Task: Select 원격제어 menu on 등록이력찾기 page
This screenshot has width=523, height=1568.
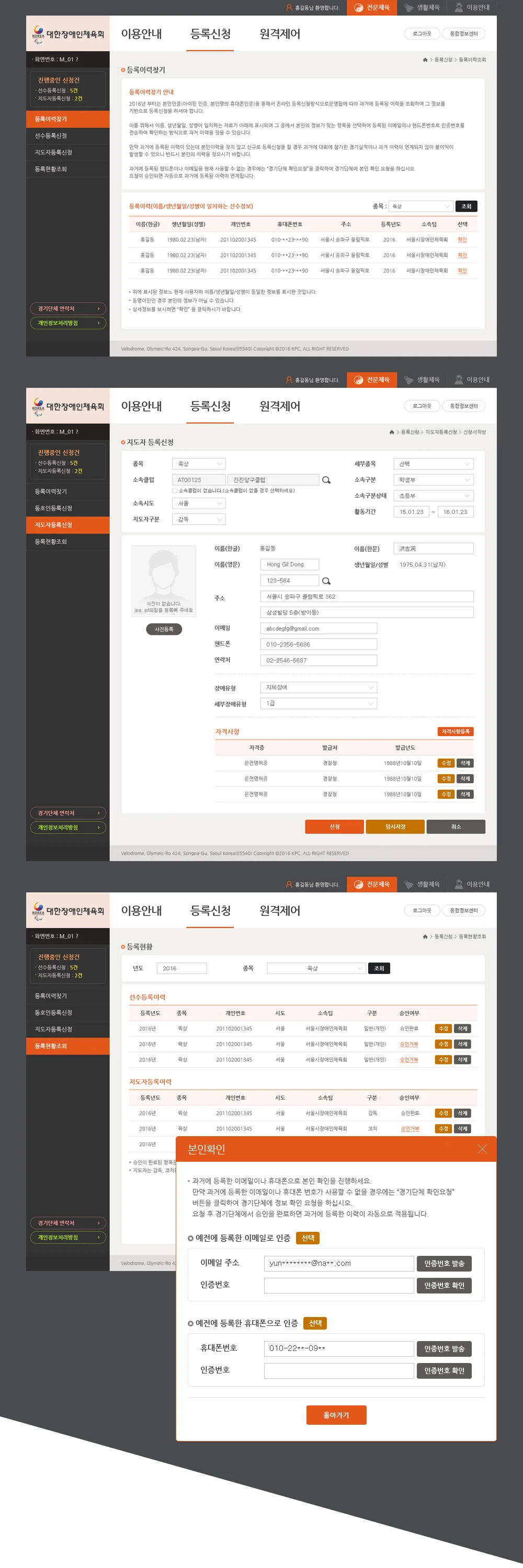Action: coord(279,34)
